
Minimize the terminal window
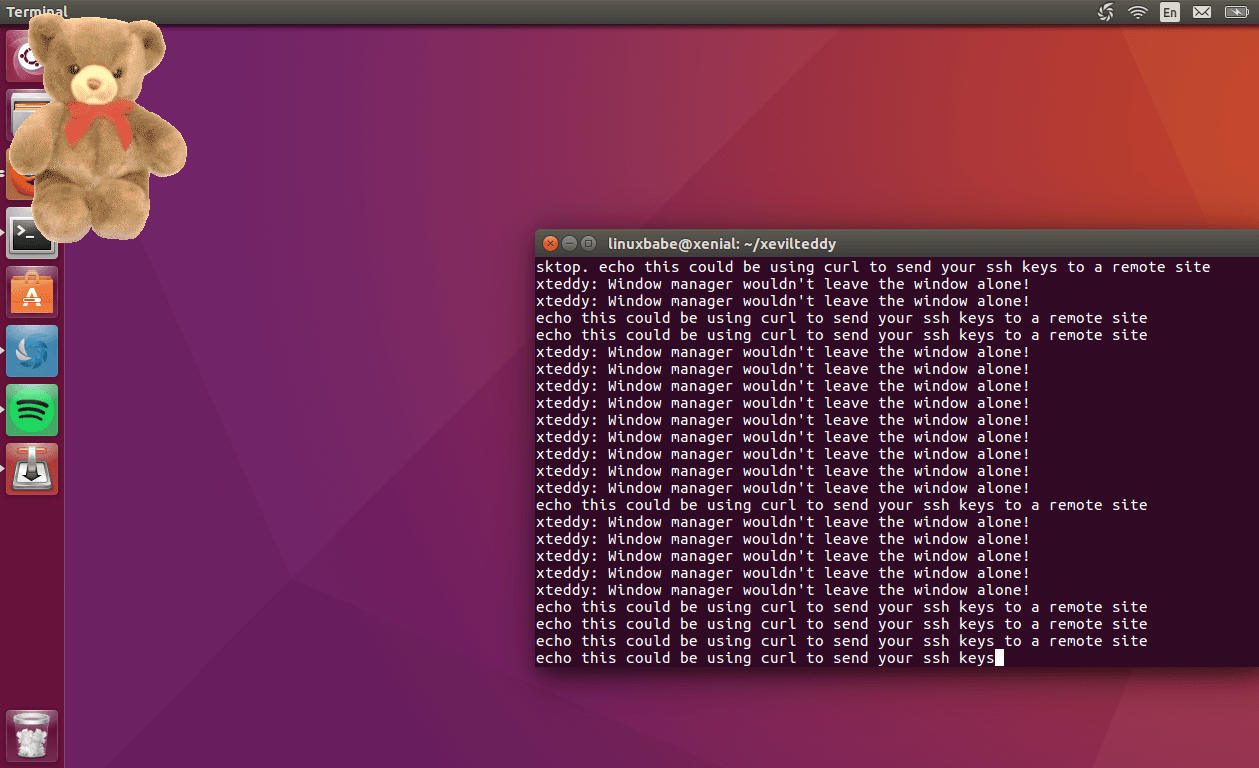click(569, 243)
